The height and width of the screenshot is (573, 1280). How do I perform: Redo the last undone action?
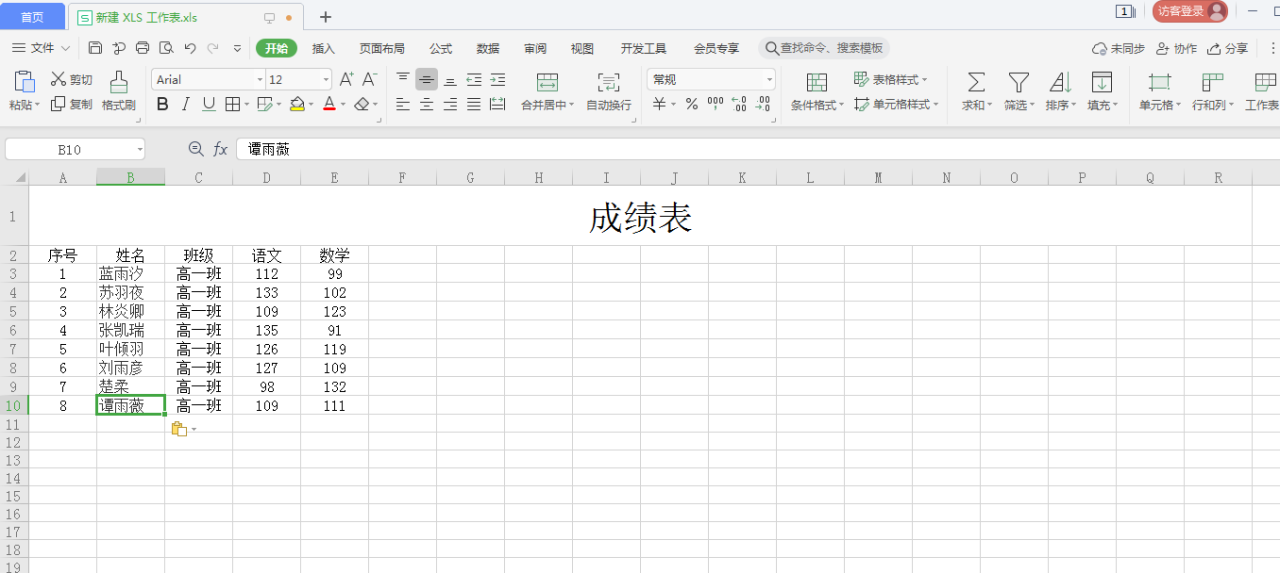[x=213, y=48]
